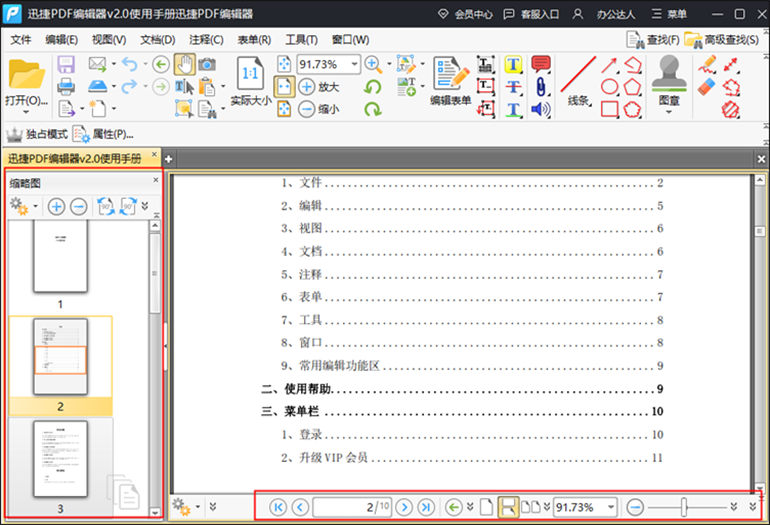770x525 pixels.
Task: Open the Stamp tool
Action: [x=669, y=74]
